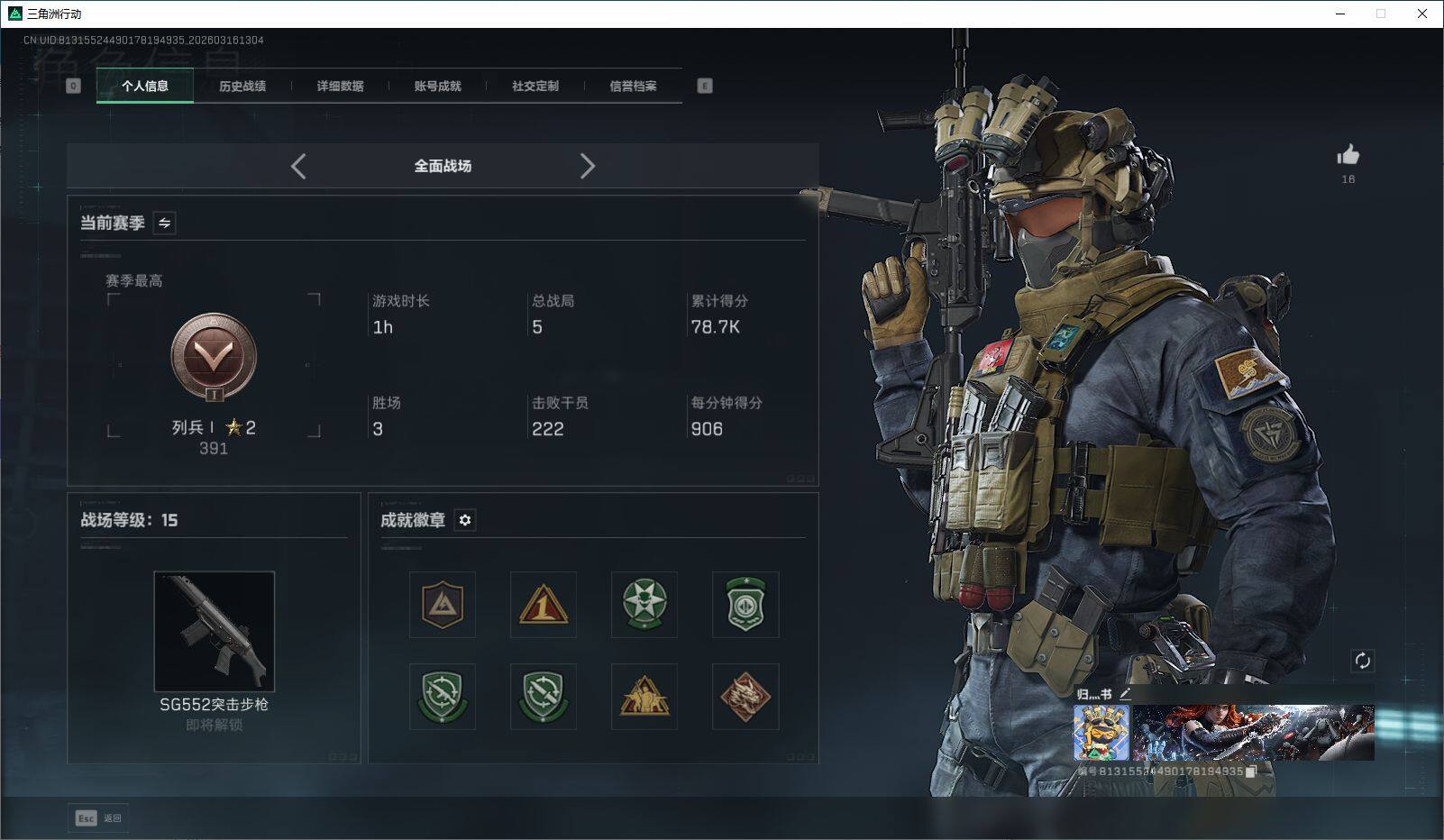Open the SG552 rifle thumbnail
The width and height of the screenshot is (1444, 840).
(x=214, y=631)
